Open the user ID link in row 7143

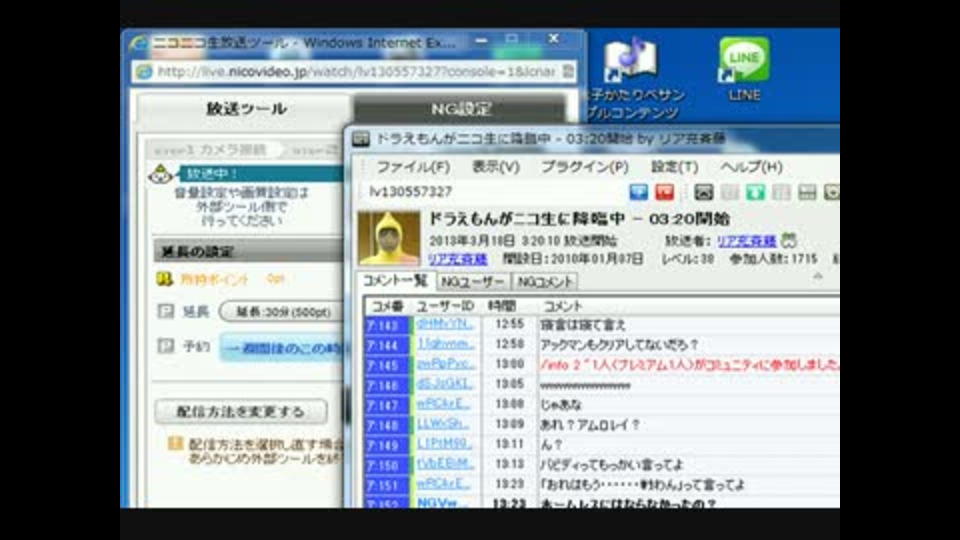(445, 324)
